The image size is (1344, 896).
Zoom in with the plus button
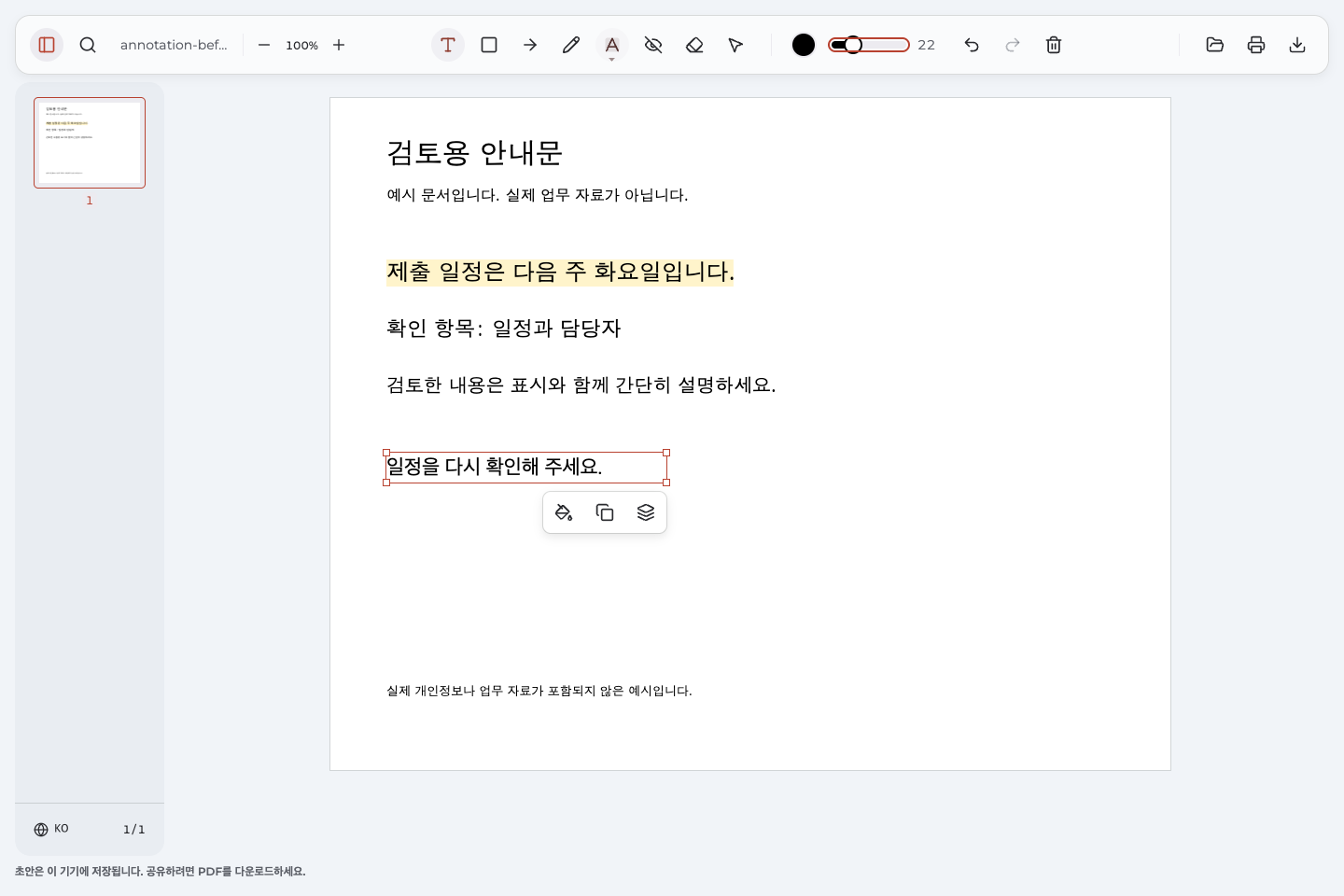coord(339,45)
